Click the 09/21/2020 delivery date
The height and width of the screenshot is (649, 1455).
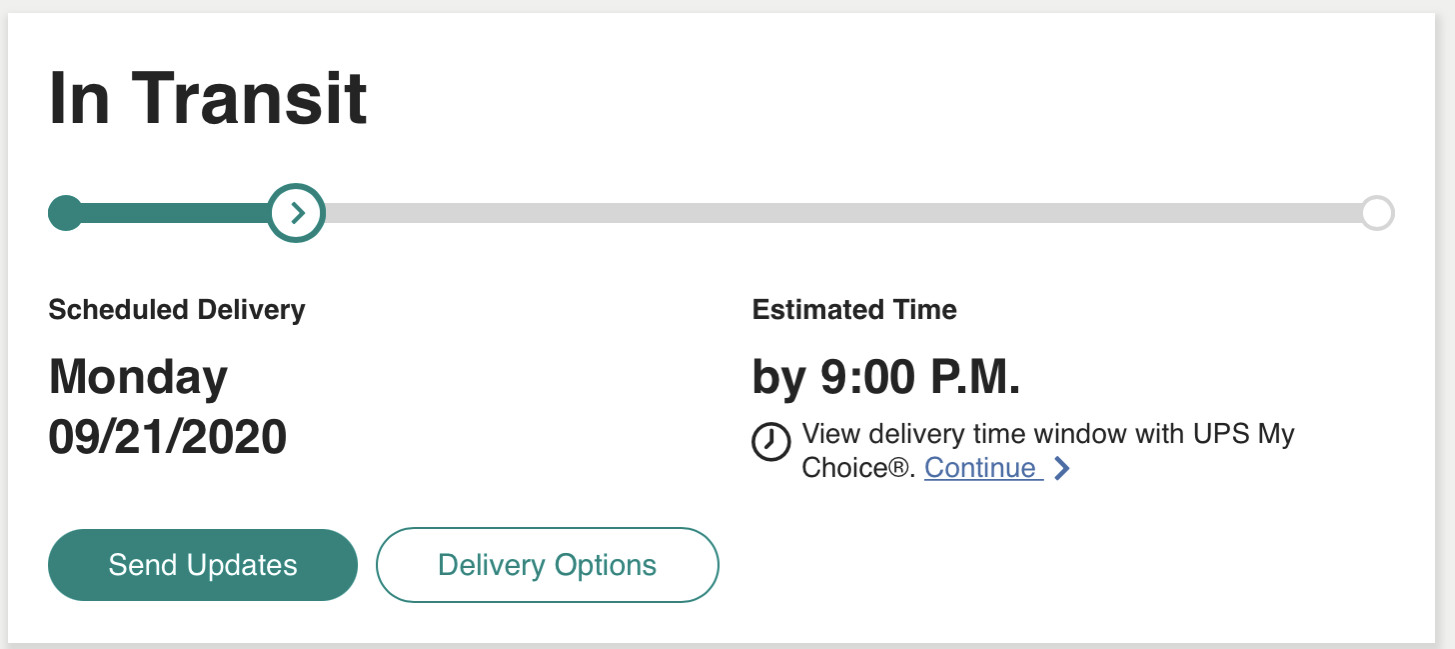(168, 437)
